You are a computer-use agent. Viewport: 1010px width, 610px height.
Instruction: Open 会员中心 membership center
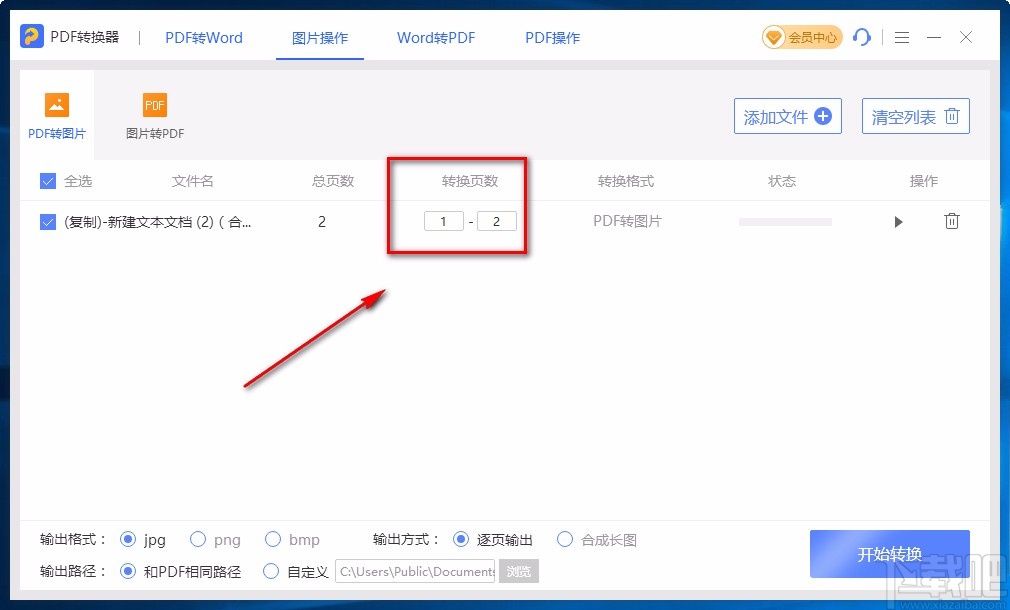[801, 37]
